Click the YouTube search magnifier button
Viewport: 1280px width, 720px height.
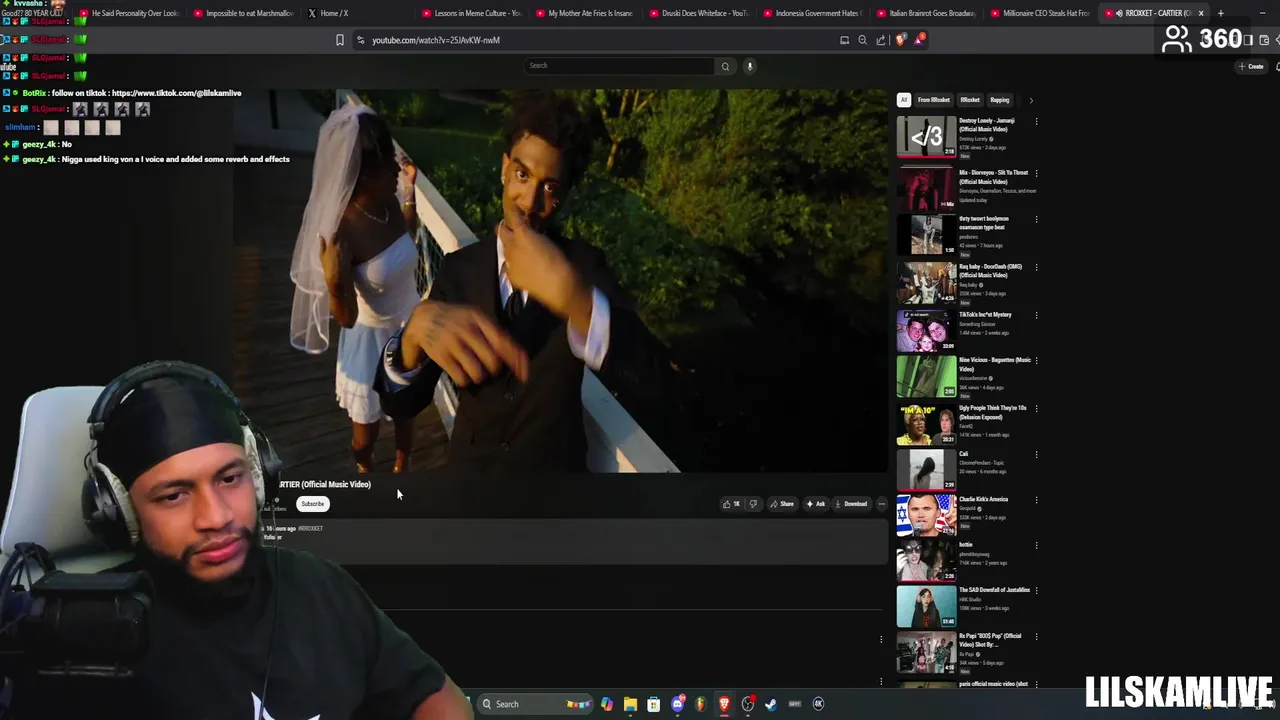[x=725, y=66]
